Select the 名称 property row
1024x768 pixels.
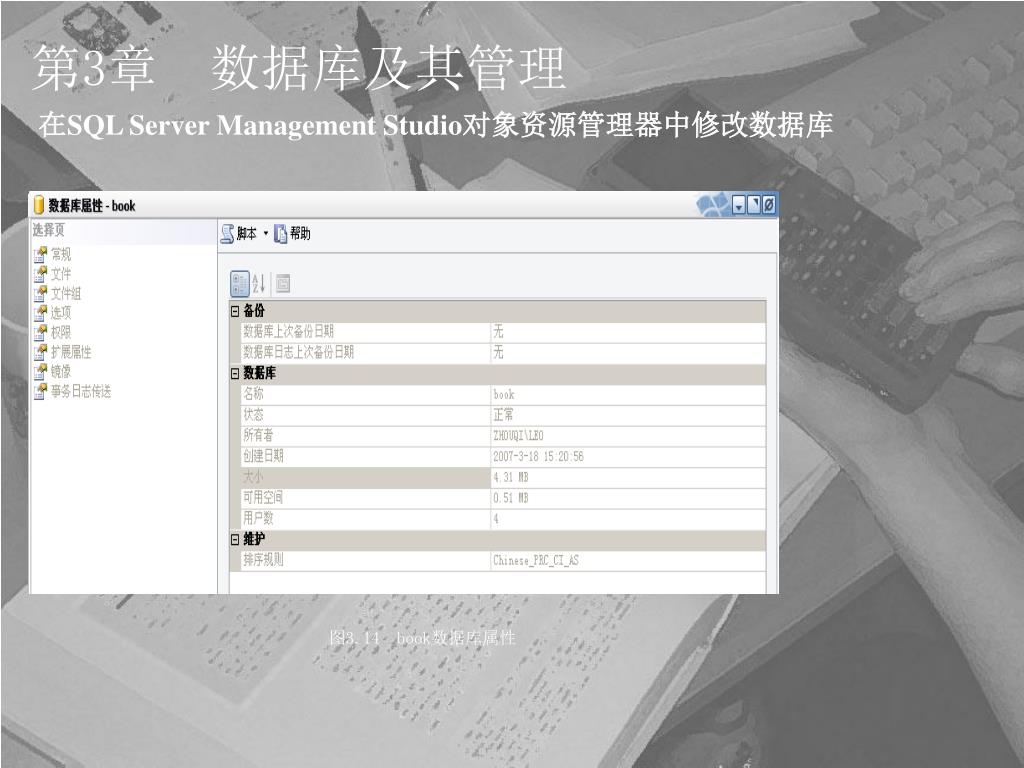[x=503, y=394]
